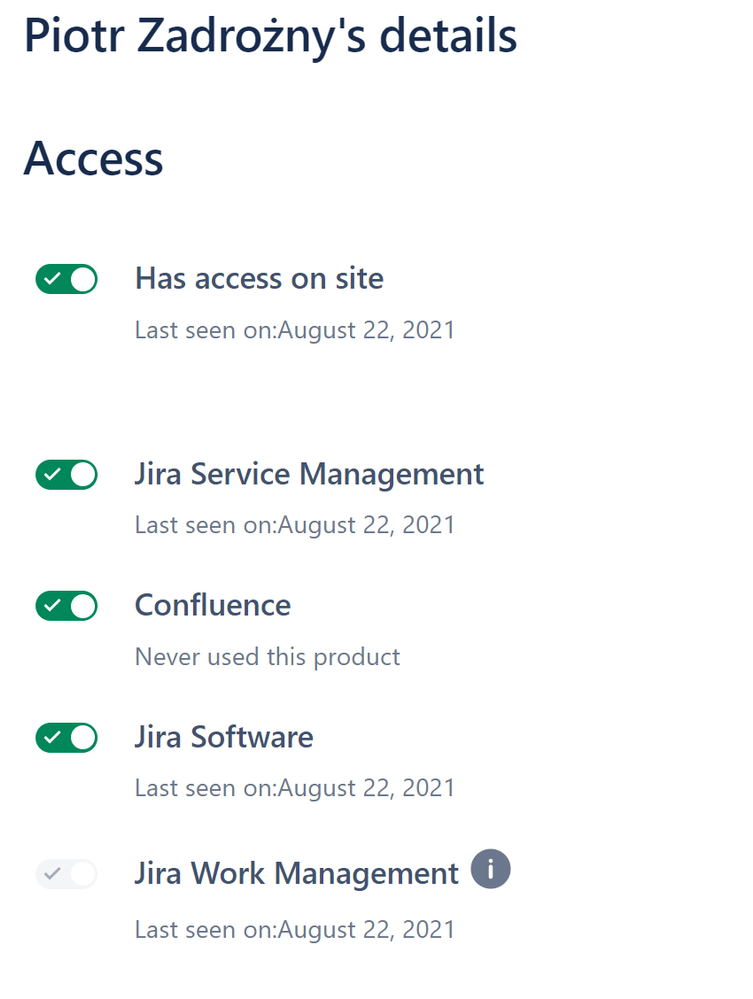
Task: Click the Jira Software label
Action: click(224, 737)
